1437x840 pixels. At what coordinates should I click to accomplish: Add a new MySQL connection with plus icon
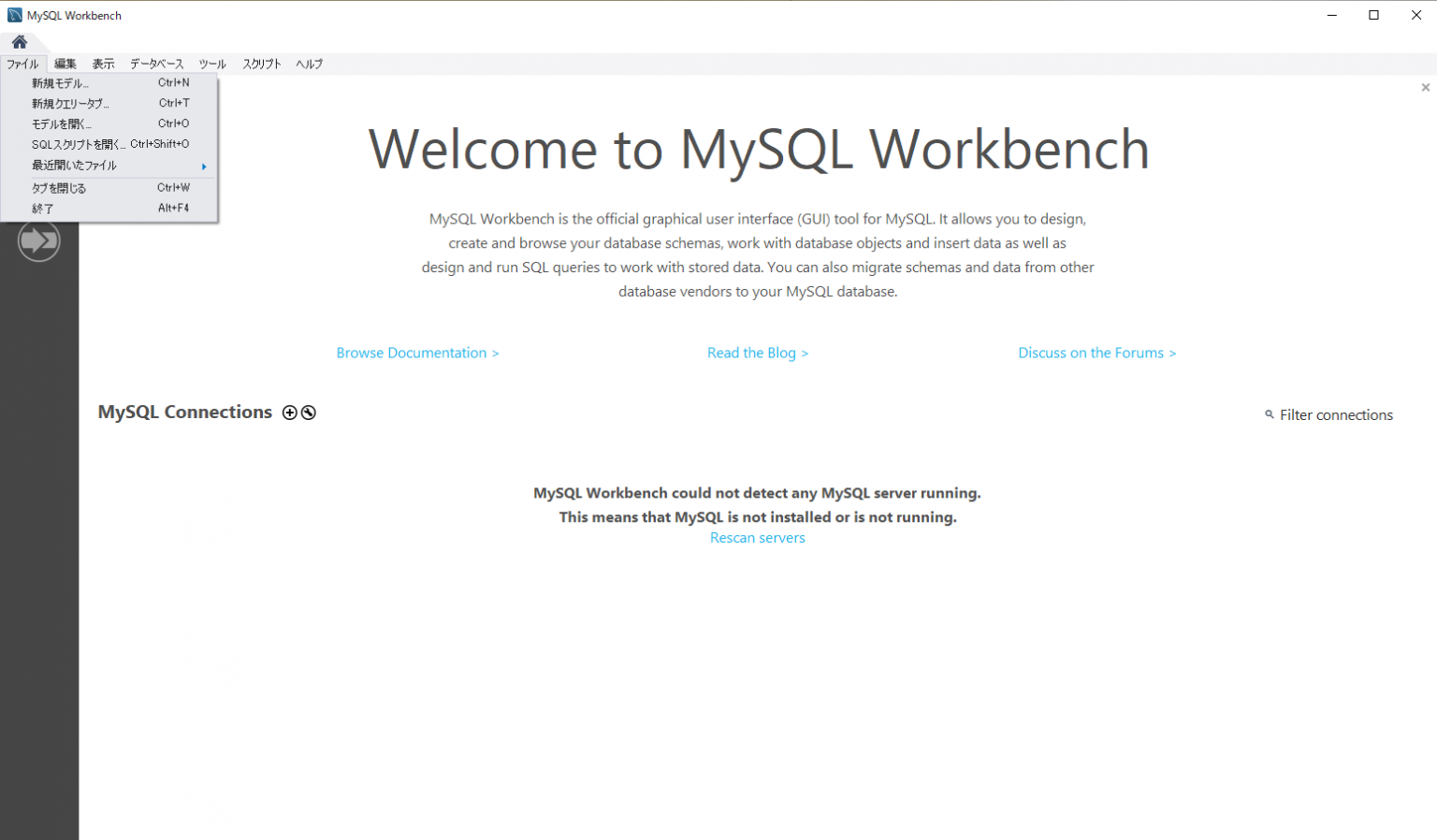click(290, 413)
